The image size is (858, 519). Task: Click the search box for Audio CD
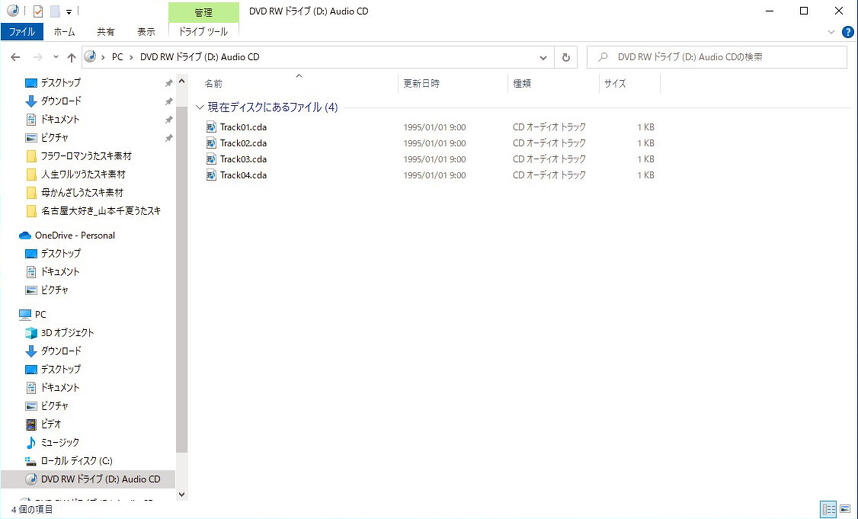720,58
